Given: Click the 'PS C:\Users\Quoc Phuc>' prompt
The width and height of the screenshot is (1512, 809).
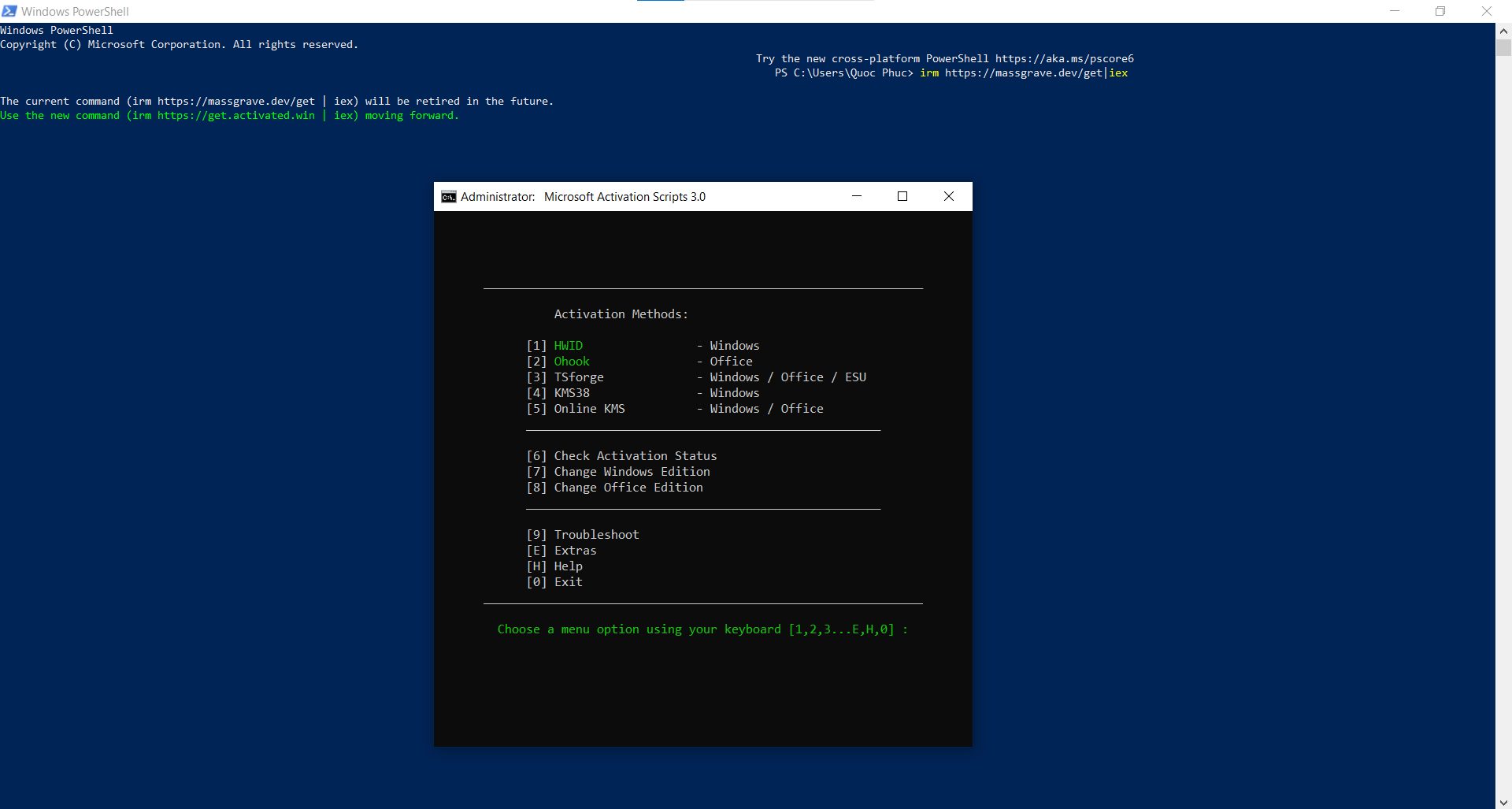Looking at the screenshot, I should click(x=844, y=72).
